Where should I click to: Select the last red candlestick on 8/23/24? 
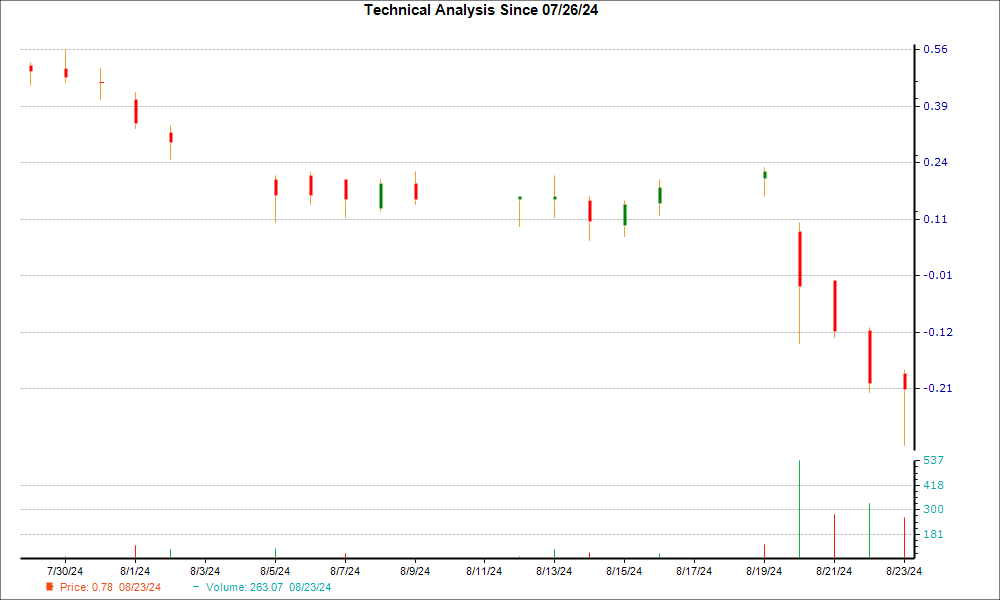pos(904,381)
